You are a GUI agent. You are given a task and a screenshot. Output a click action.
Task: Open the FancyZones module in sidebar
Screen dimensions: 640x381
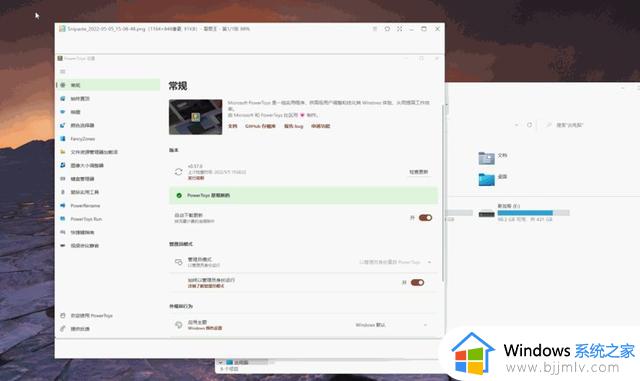click(x=108, y=138)
